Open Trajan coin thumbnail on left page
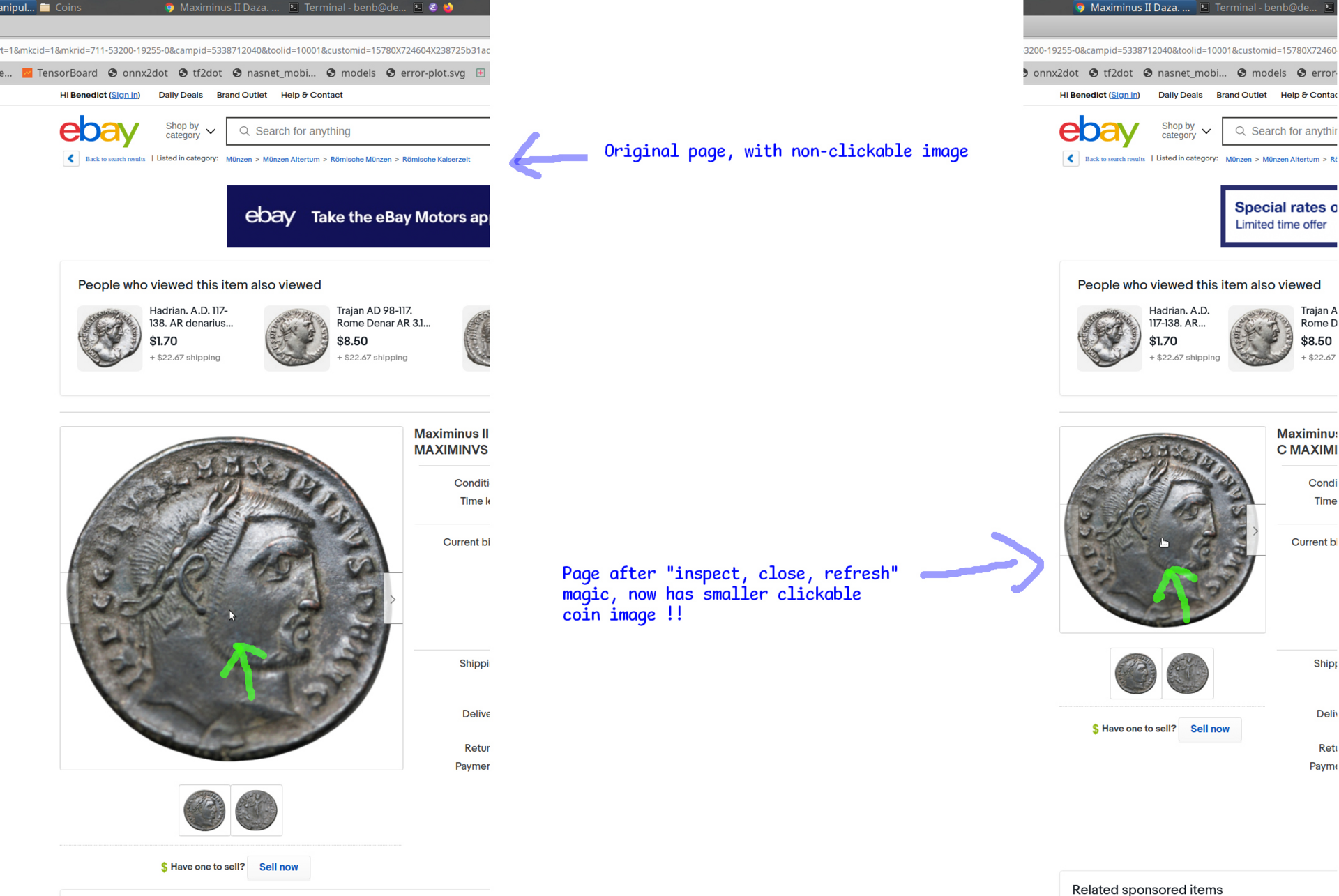This screenshot has height=896, width=1339. pyautogui.click(x=296, y=338)
